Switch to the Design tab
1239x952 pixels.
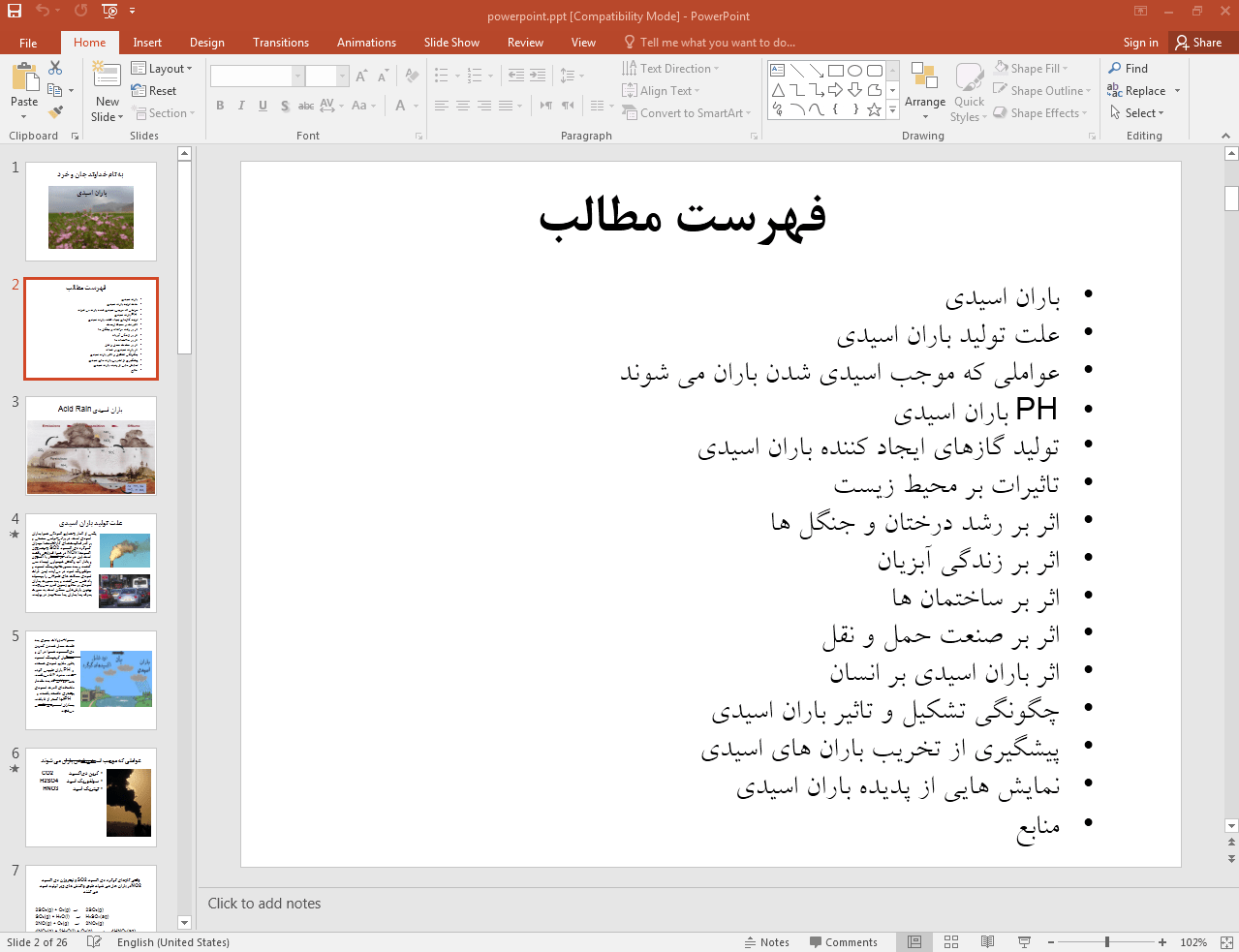pyautogui.click(x=206, y=43)
